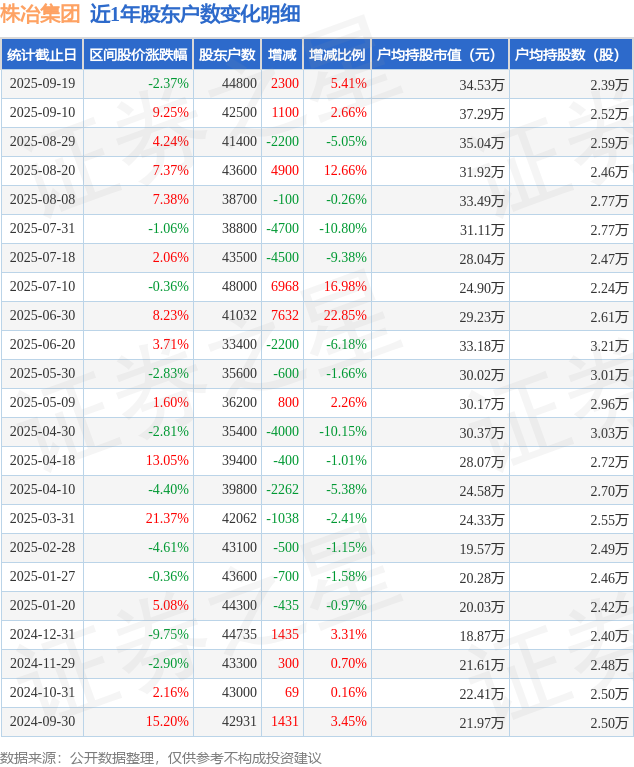This screenshot has height=767, width=634.
Task: Click the 株冶集团 title text
Action: pos(41,15)
